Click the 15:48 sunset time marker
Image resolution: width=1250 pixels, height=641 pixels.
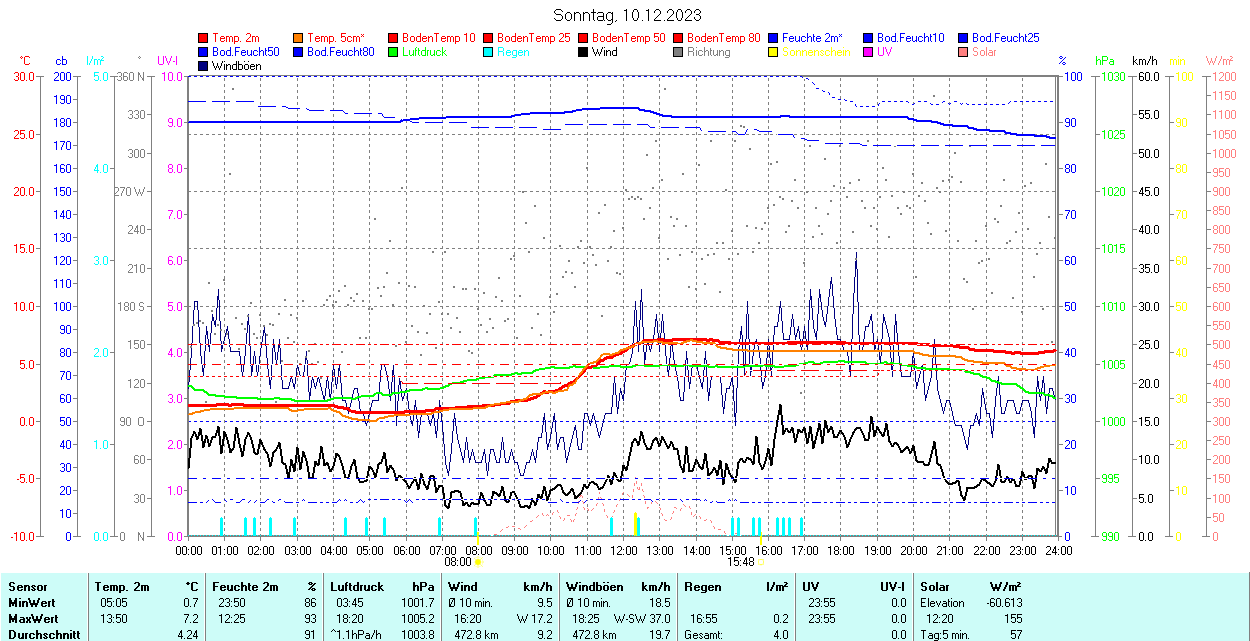tap(741, 562)
